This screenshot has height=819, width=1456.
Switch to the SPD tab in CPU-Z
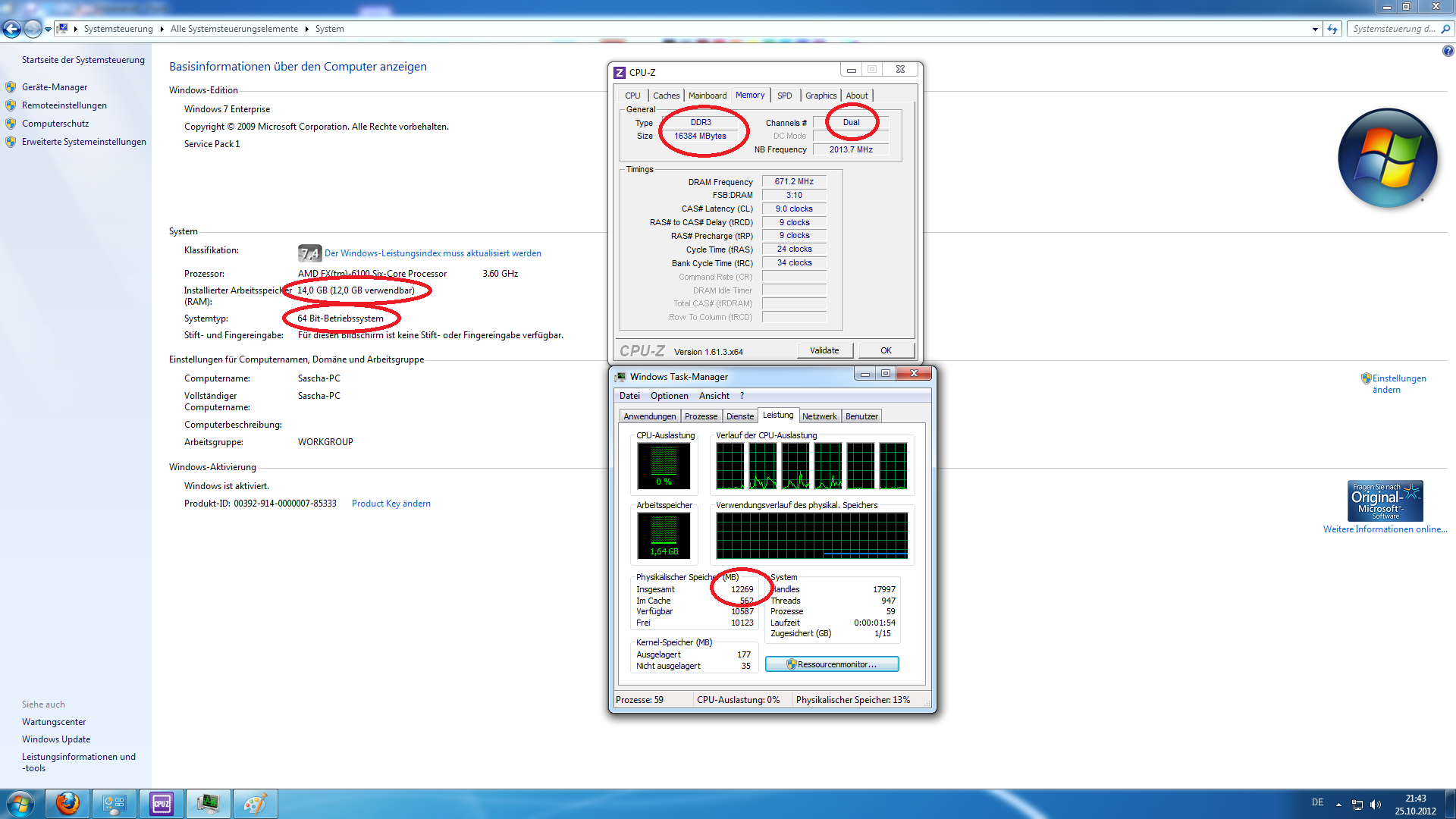[784, 96]
